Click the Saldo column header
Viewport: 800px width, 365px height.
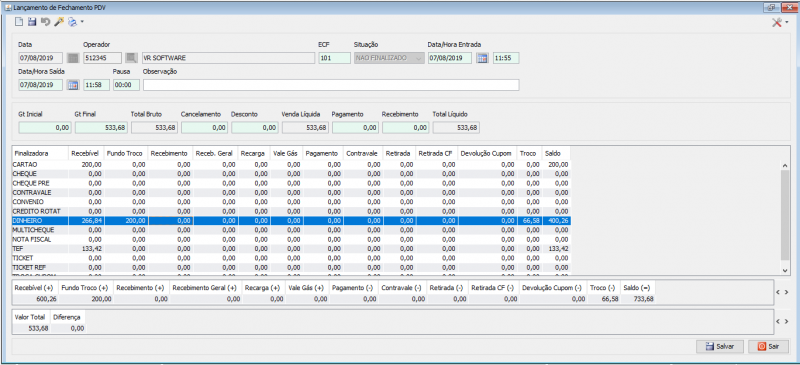click(x=556, y=153)
